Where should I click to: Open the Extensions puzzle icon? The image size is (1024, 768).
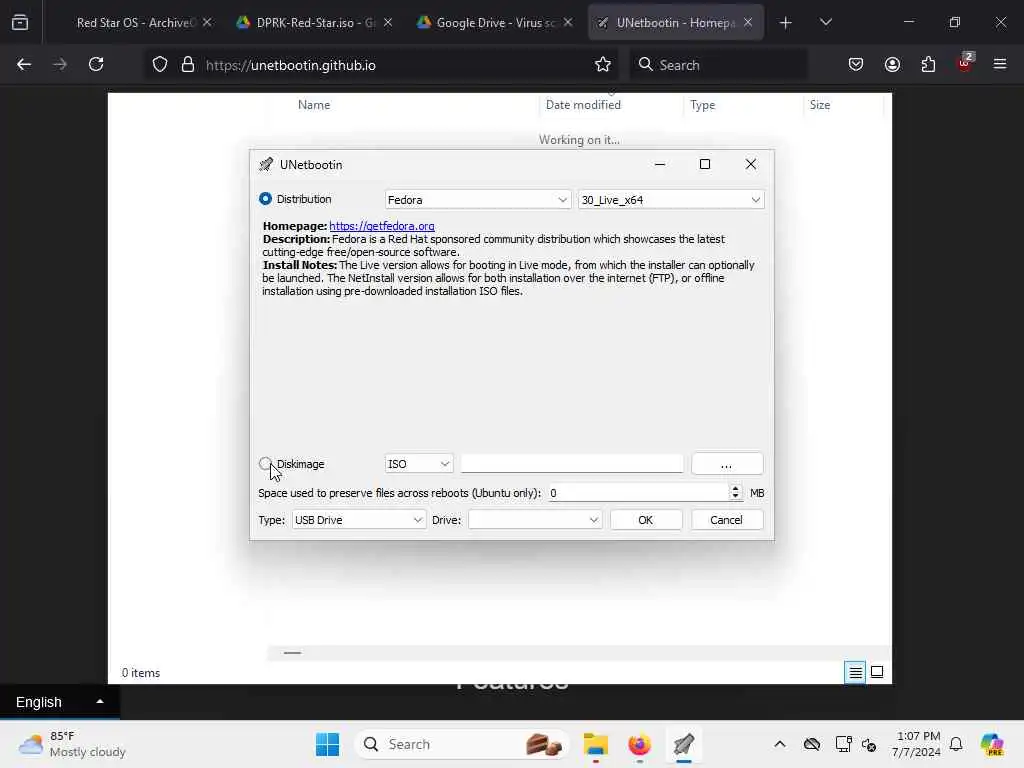[x=928, y=64]
